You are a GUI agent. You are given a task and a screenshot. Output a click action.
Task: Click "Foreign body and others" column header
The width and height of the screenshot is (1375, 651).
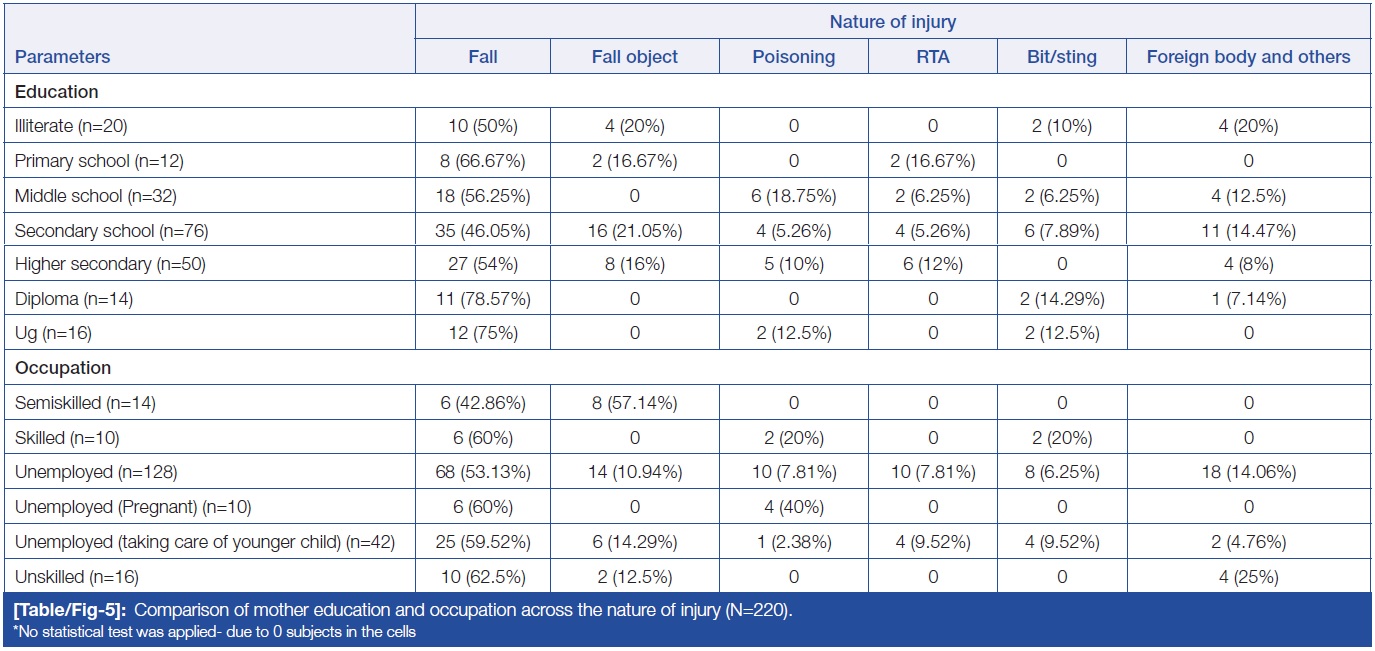[1248, 57]
